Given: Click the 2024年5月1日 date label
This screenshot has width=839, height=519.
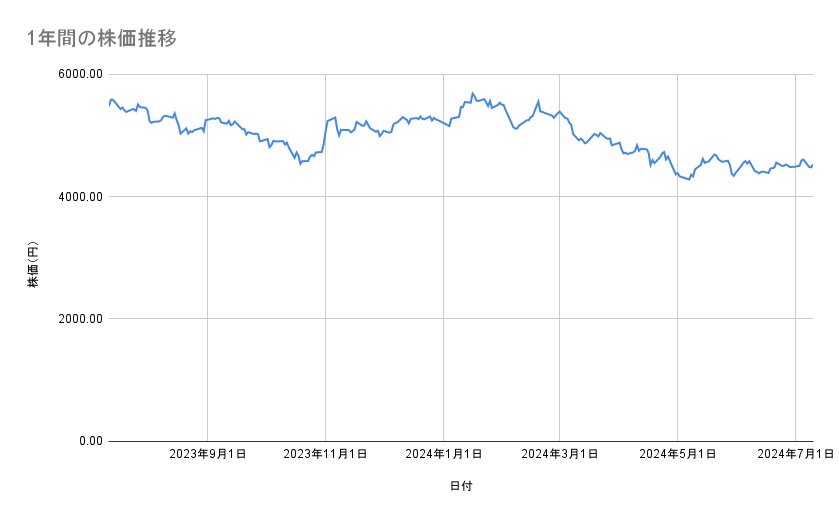Looking at the screenshot, I should [x=677, y=455].
